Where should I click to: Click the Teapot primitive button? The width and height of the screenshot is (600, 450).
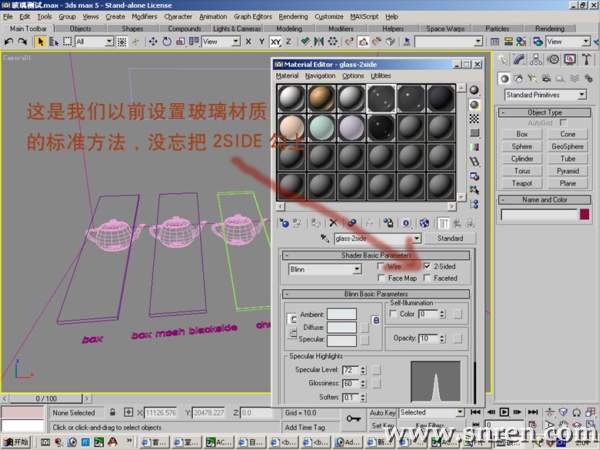pos(522,183)
